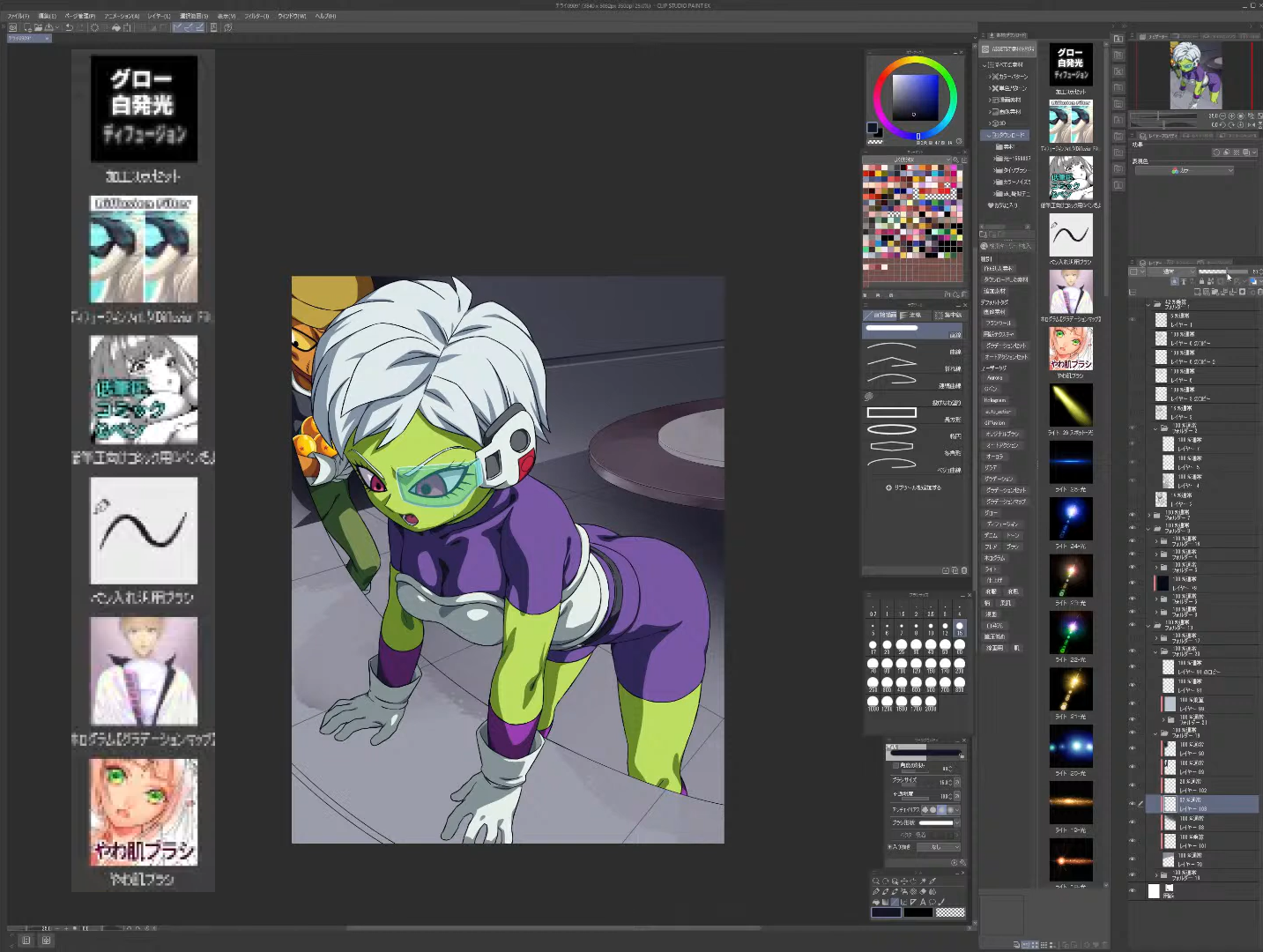The image size is (1263, 952).
Task: Click the Fill bucket toolbar icon
Action: (x=115, y=27)
